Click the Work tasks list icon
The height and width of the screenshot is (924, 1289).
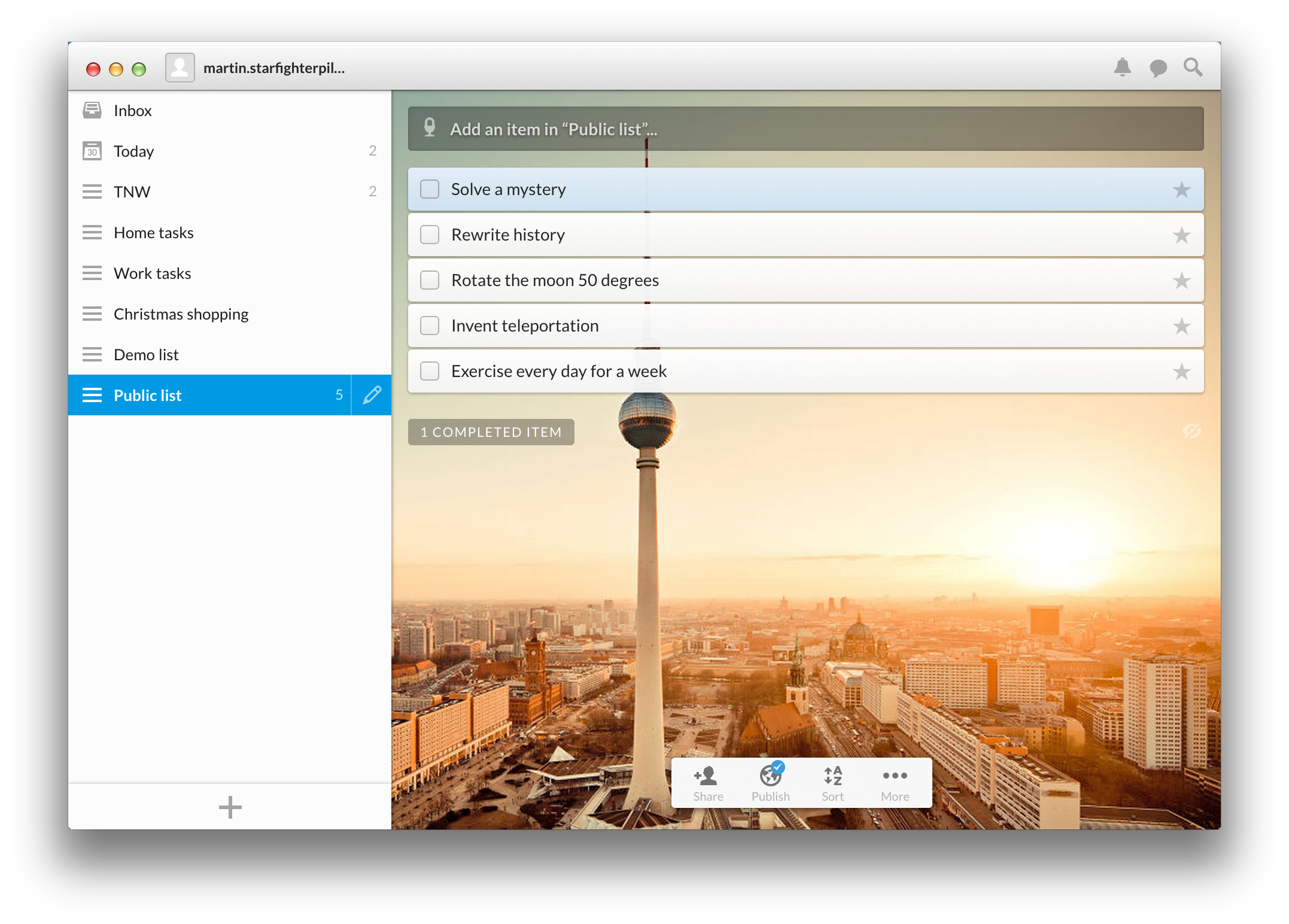(x=92, y=273)
